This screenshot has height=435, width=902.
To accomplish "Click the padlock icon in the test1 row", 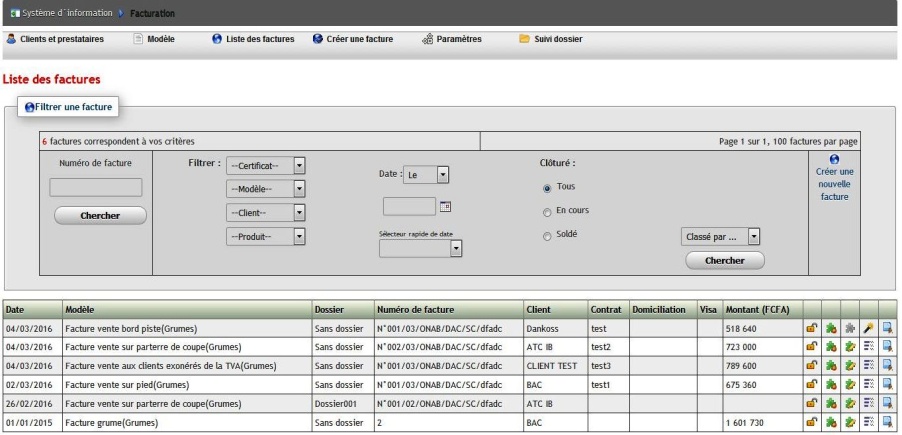I will [x=812, y=385].
